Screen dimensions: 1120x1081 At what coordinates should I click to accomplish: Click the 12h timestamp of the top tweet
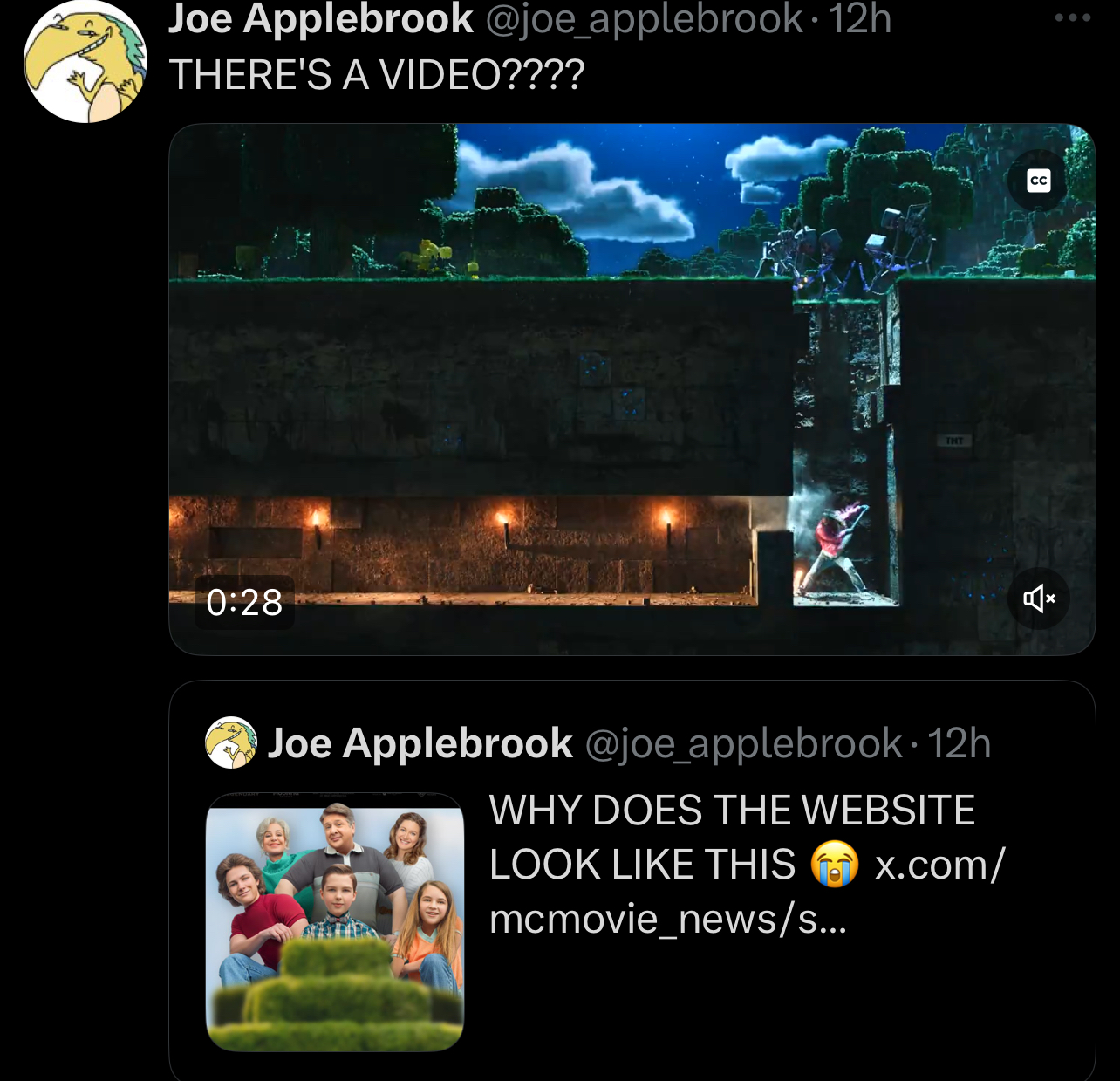(860, 18)
